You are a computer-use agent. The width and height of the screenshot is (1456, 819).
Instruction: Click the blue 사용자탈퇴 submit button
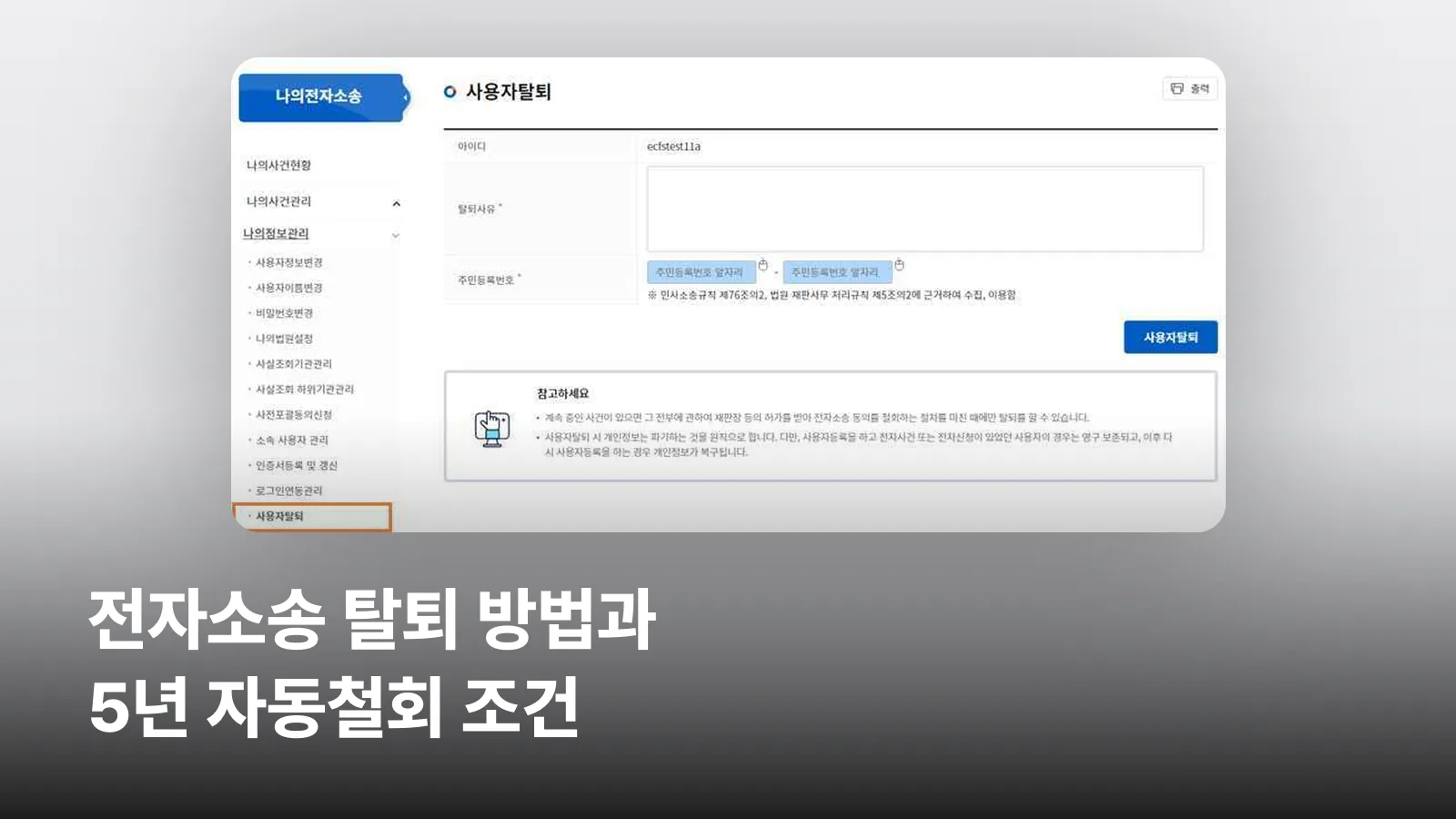coord(1170,337)
